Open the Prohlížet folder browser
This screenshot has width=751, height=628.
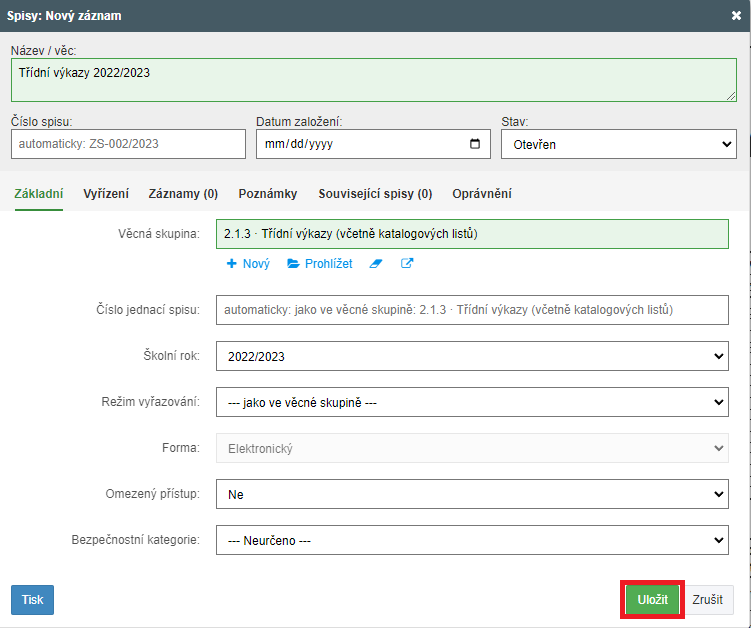pyautogui.click(x=320, y=264)
